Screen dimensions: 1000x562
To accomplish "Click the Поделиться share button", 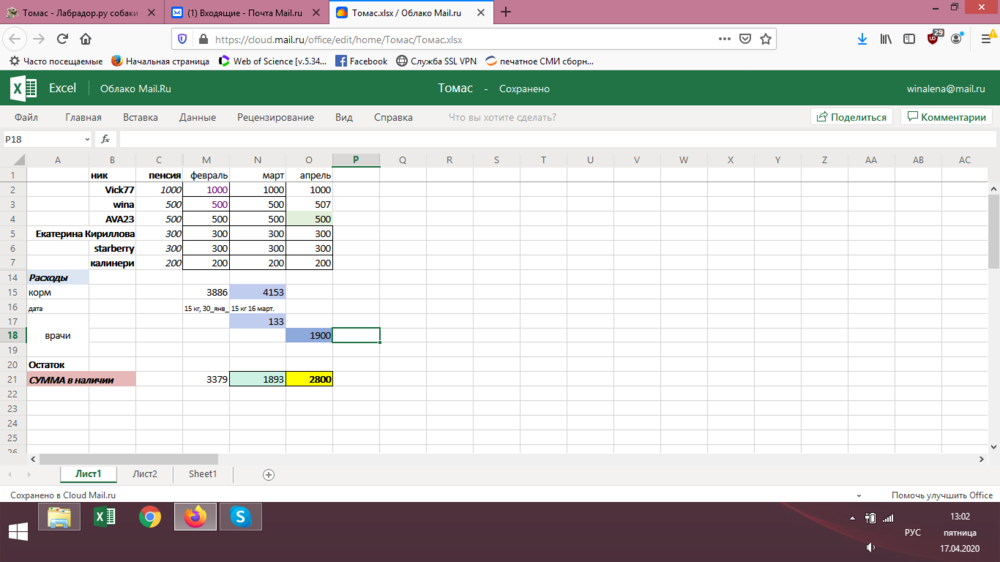I will coord(852,117).
